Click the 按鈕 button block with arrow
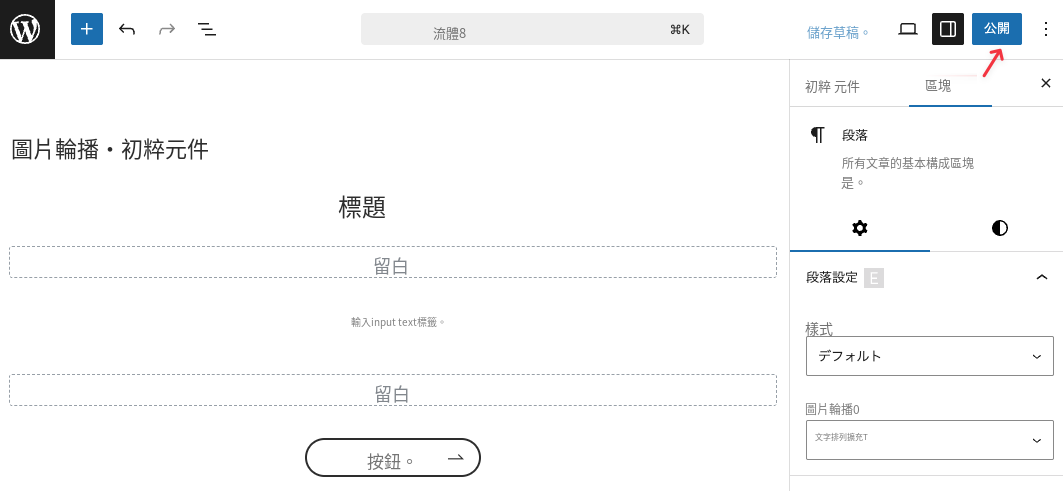This screenshot has height=491, width=1063. pyautogui.click(x=393, y=458)
